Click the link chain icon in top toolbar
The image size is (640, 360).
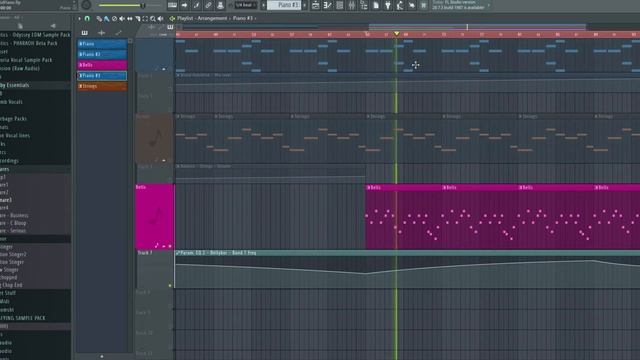tap(208, 5)
